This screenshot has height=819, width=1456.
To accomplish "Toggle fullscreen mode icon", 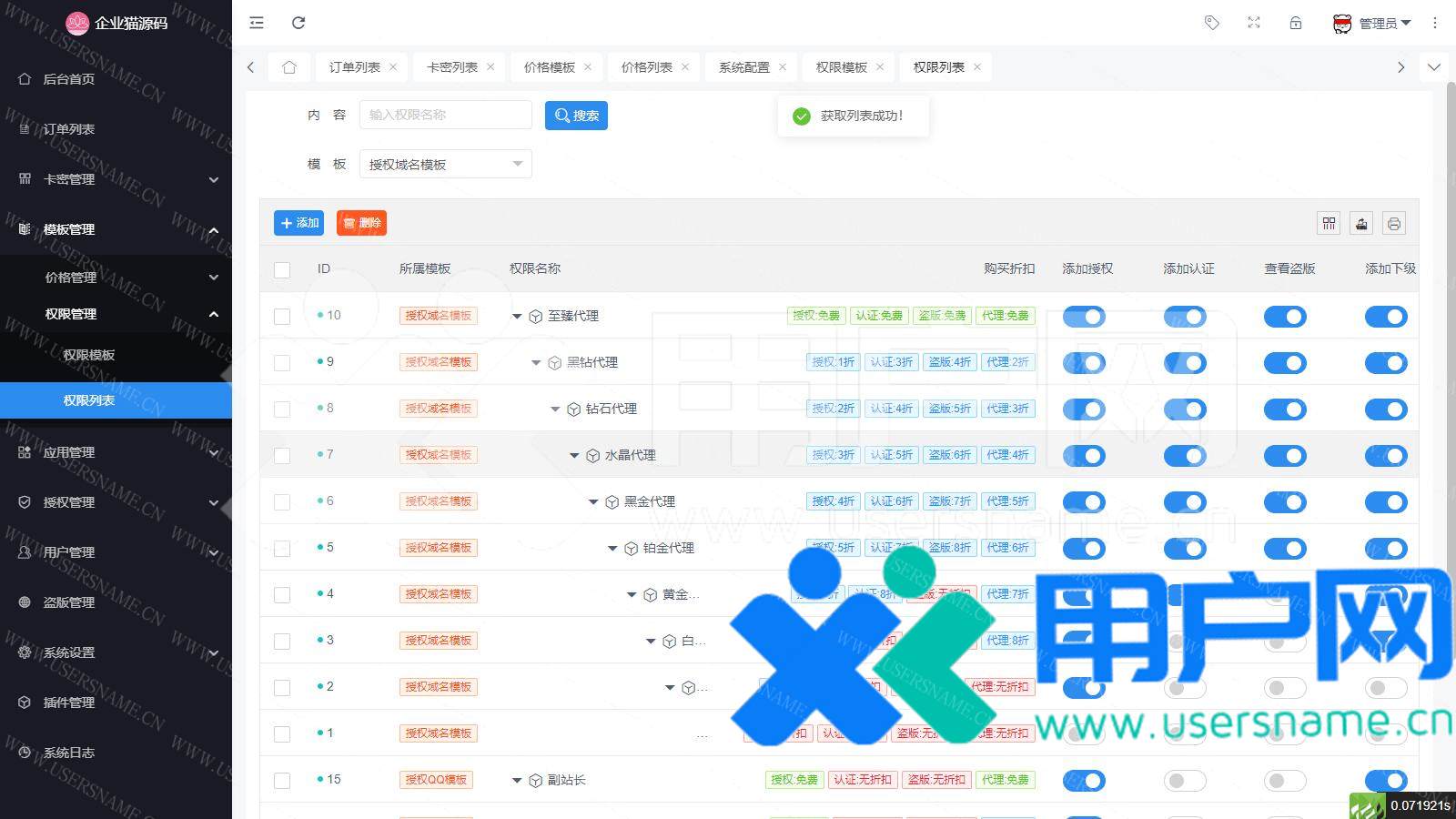I will click(x=1254, y=23).
